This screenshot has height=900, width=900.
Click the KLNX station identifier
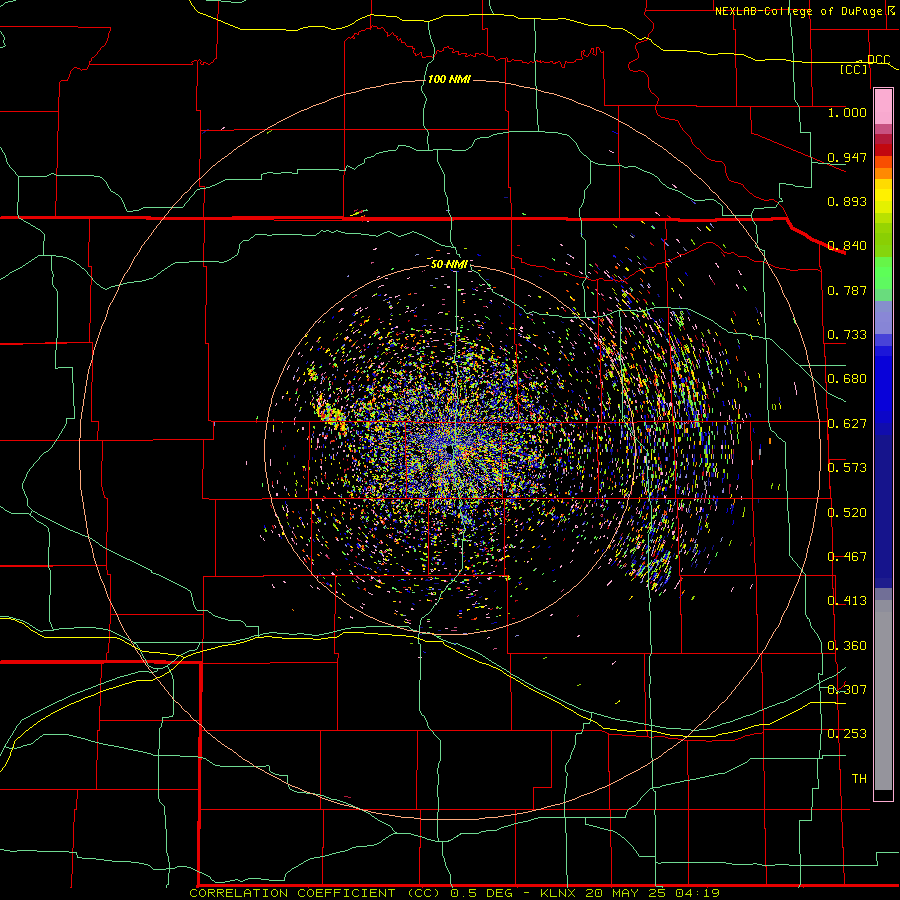click(x=560, y=893)
